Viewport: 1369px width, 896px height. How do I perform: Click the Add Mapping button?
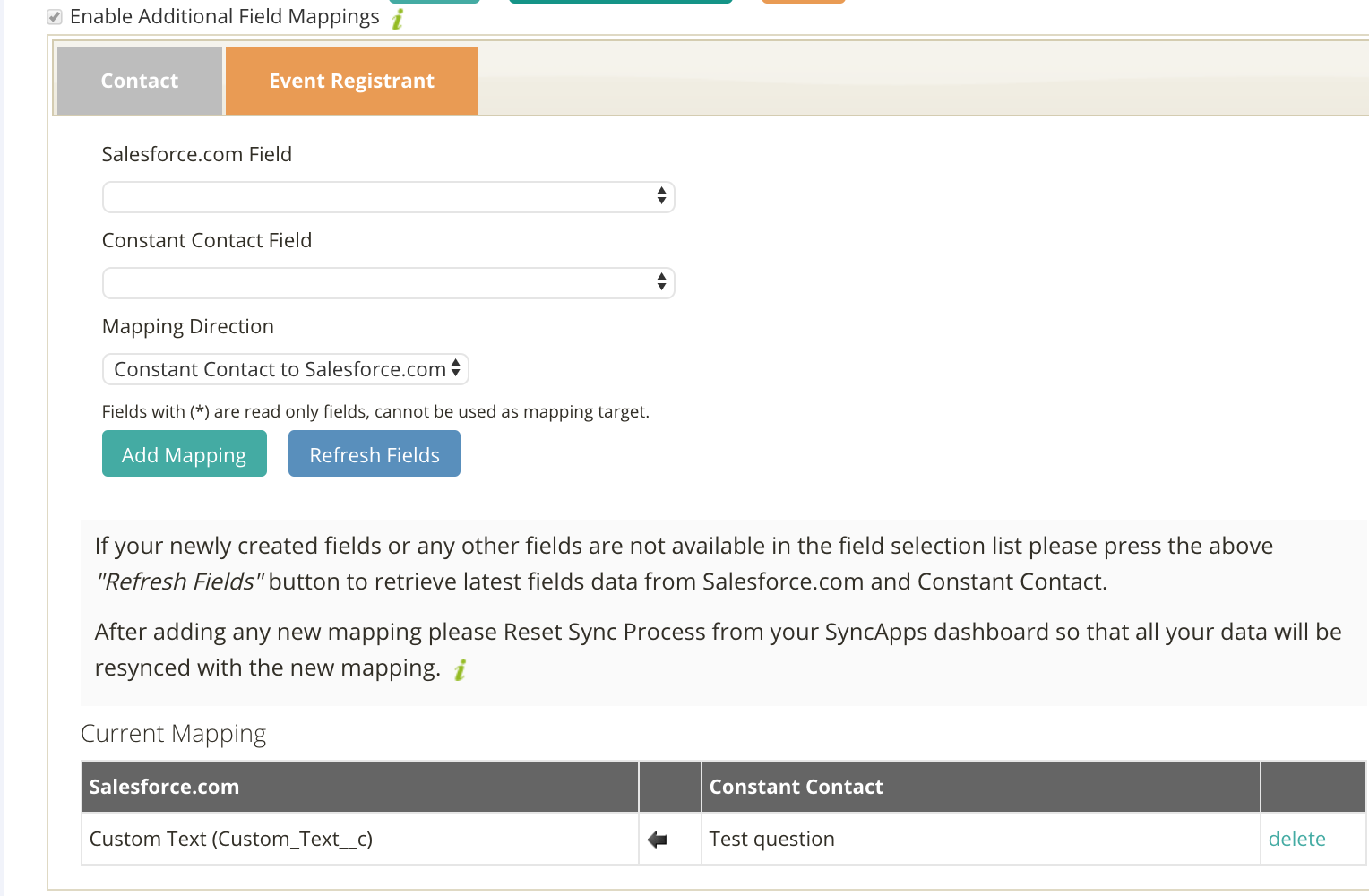185,453
